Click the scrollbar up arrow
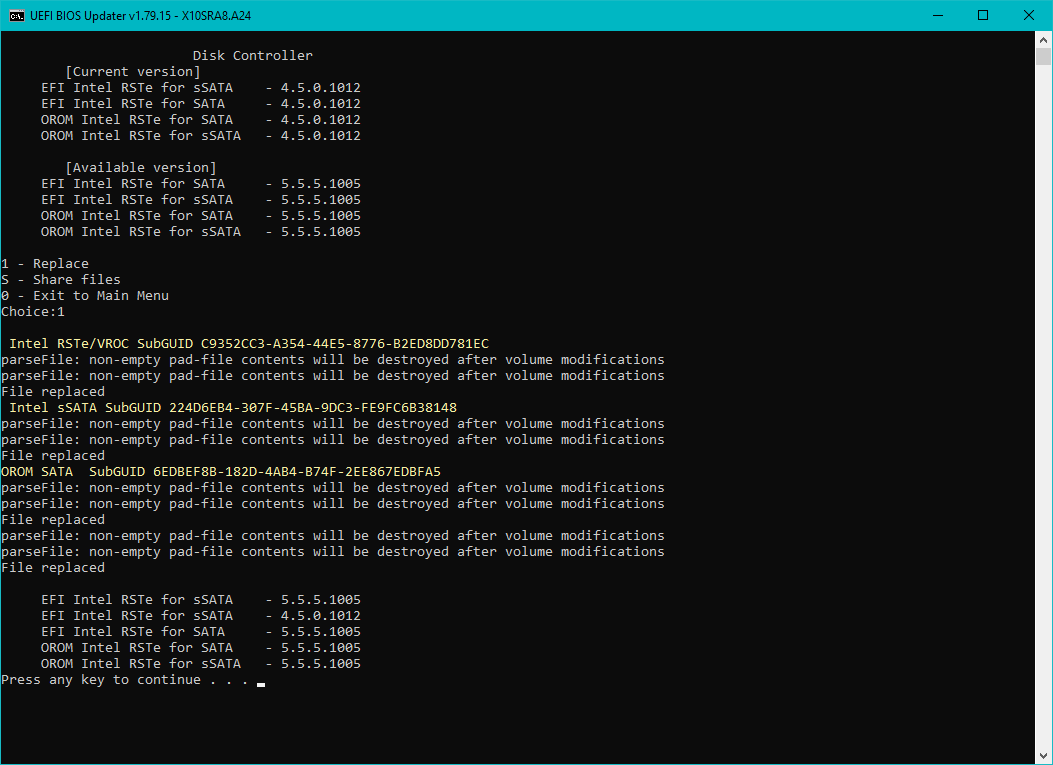The height and width of the screenshot is (765, 1053). point(1043,39)
